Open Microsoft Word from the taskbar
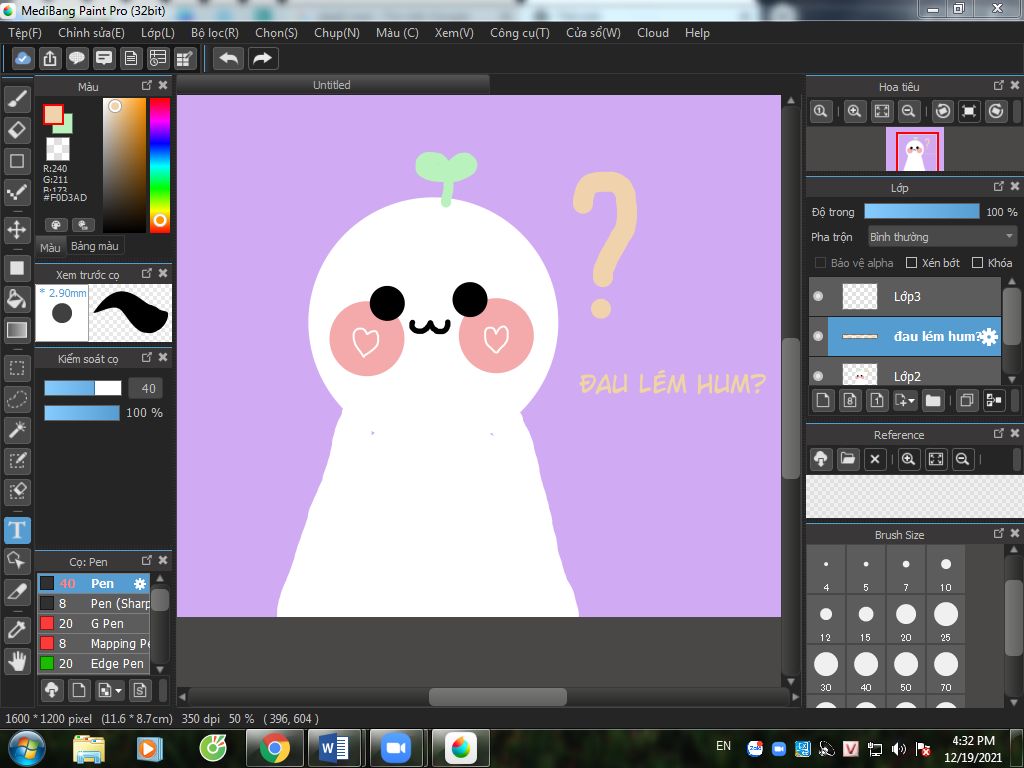 335,748
